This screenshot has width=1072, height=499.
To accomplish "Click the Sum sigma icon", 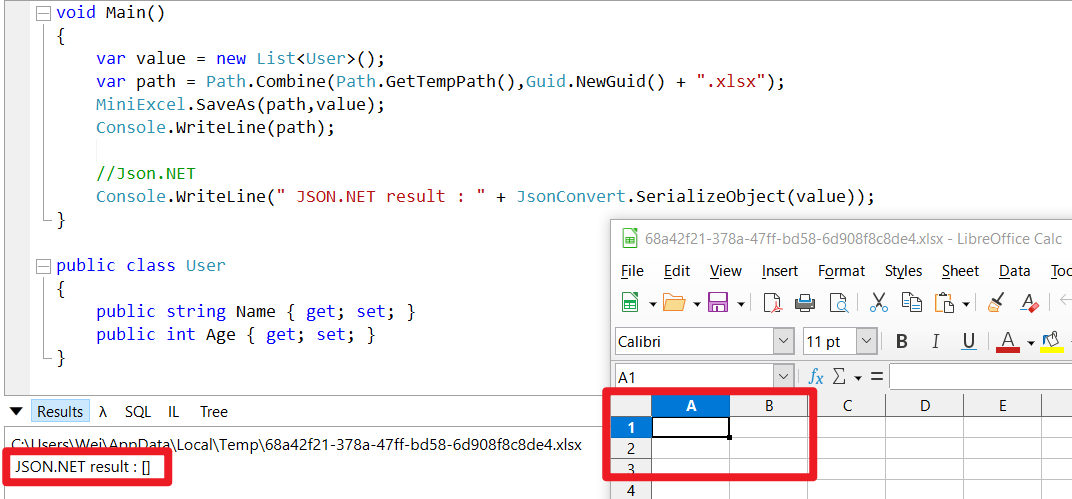I will 840,377.
